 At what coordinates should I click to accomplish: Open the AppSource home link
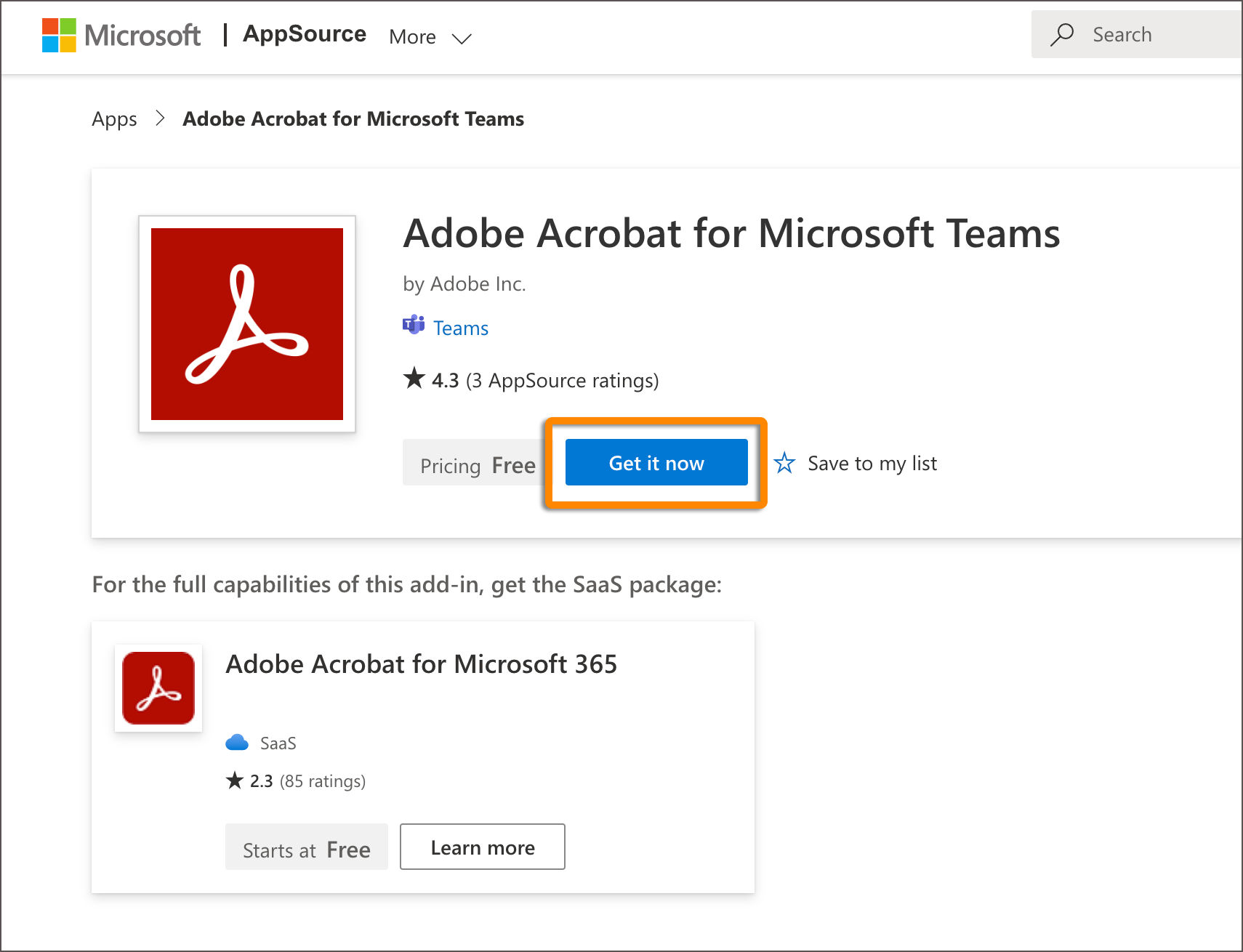tap(305, 34)
